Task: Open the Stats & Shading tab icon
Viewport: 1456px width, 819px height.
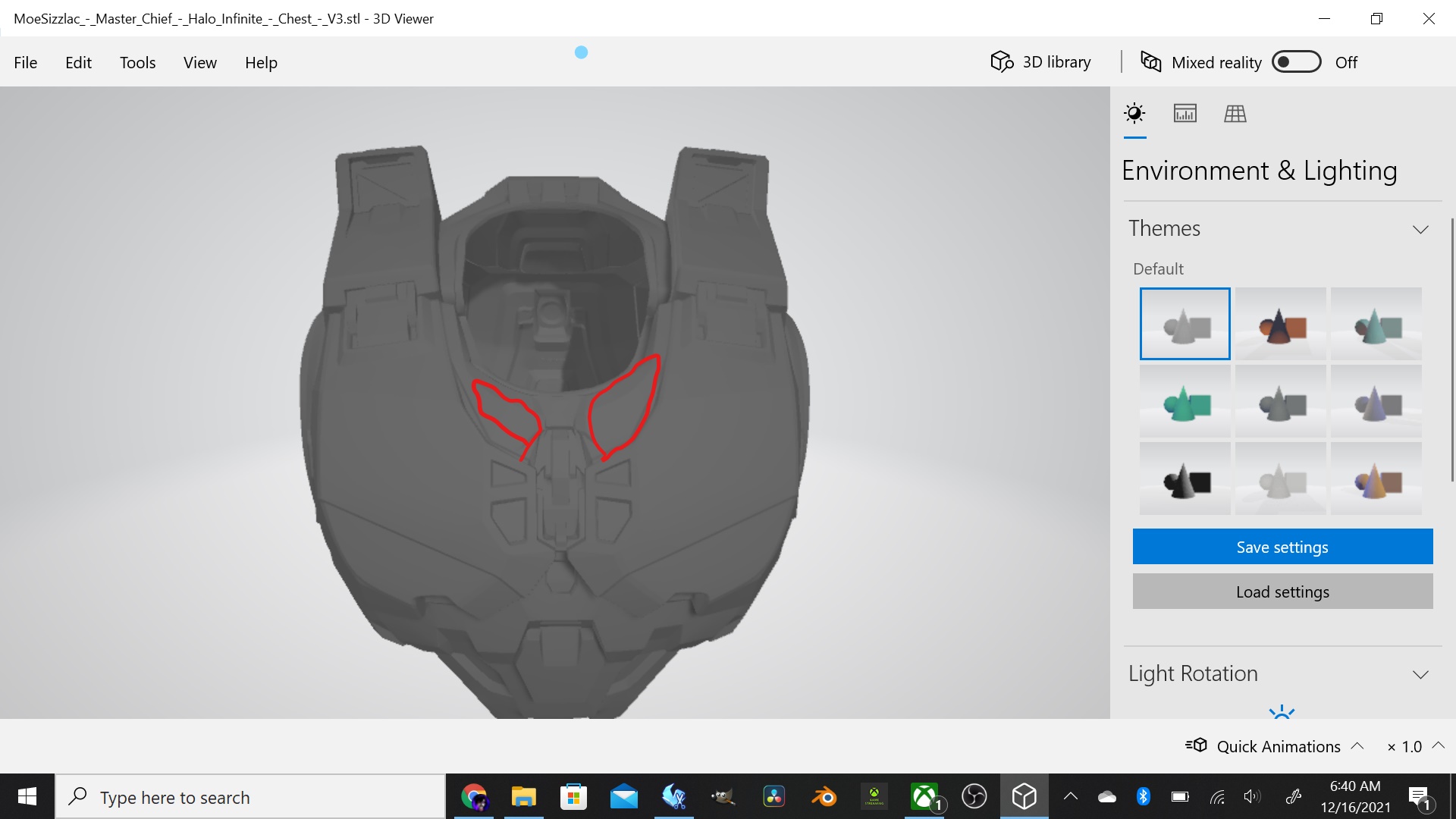Action: pyautogui.click(x=1185, y=114)
